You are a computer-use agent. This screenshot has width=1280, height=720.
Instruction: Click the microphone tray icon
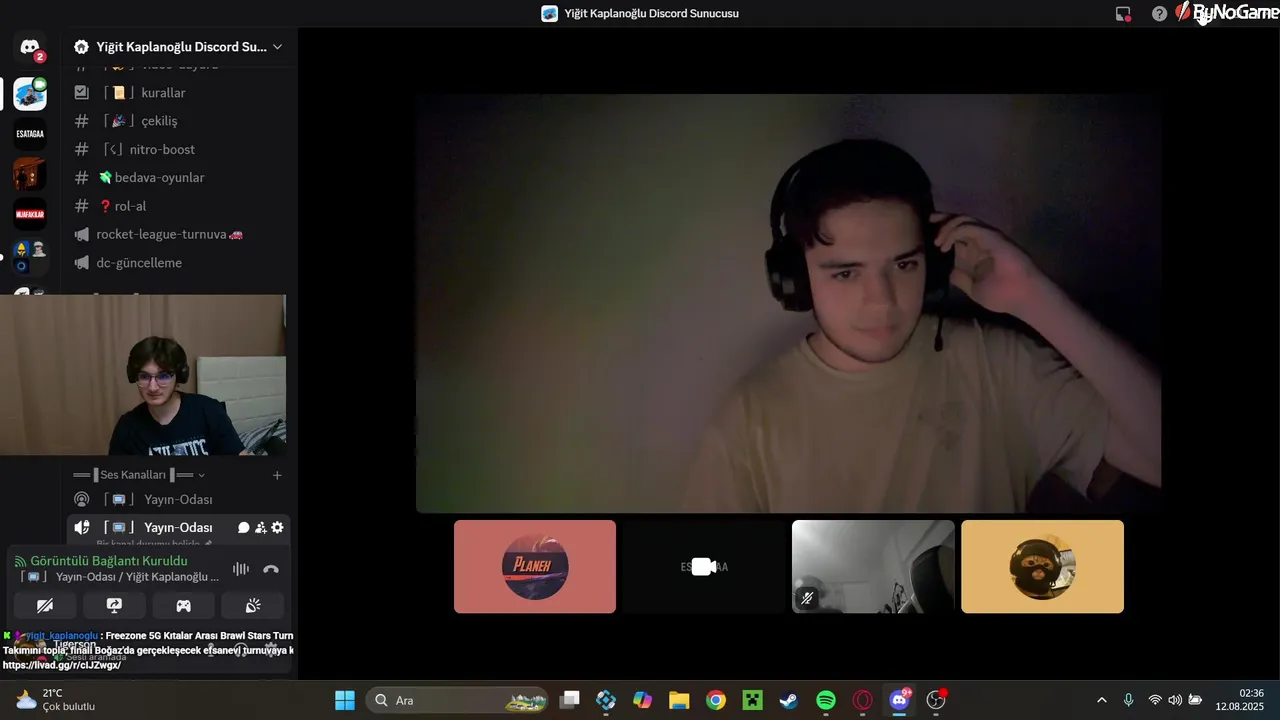coord(1128,700)
